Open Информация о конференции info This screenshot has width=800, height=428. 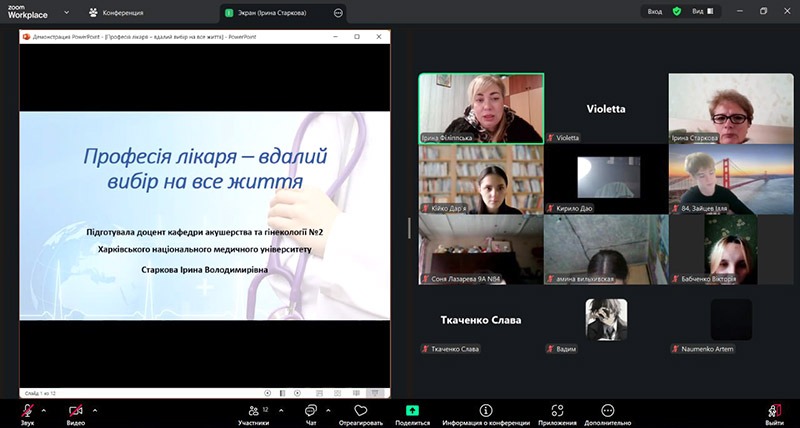point(486,413)
